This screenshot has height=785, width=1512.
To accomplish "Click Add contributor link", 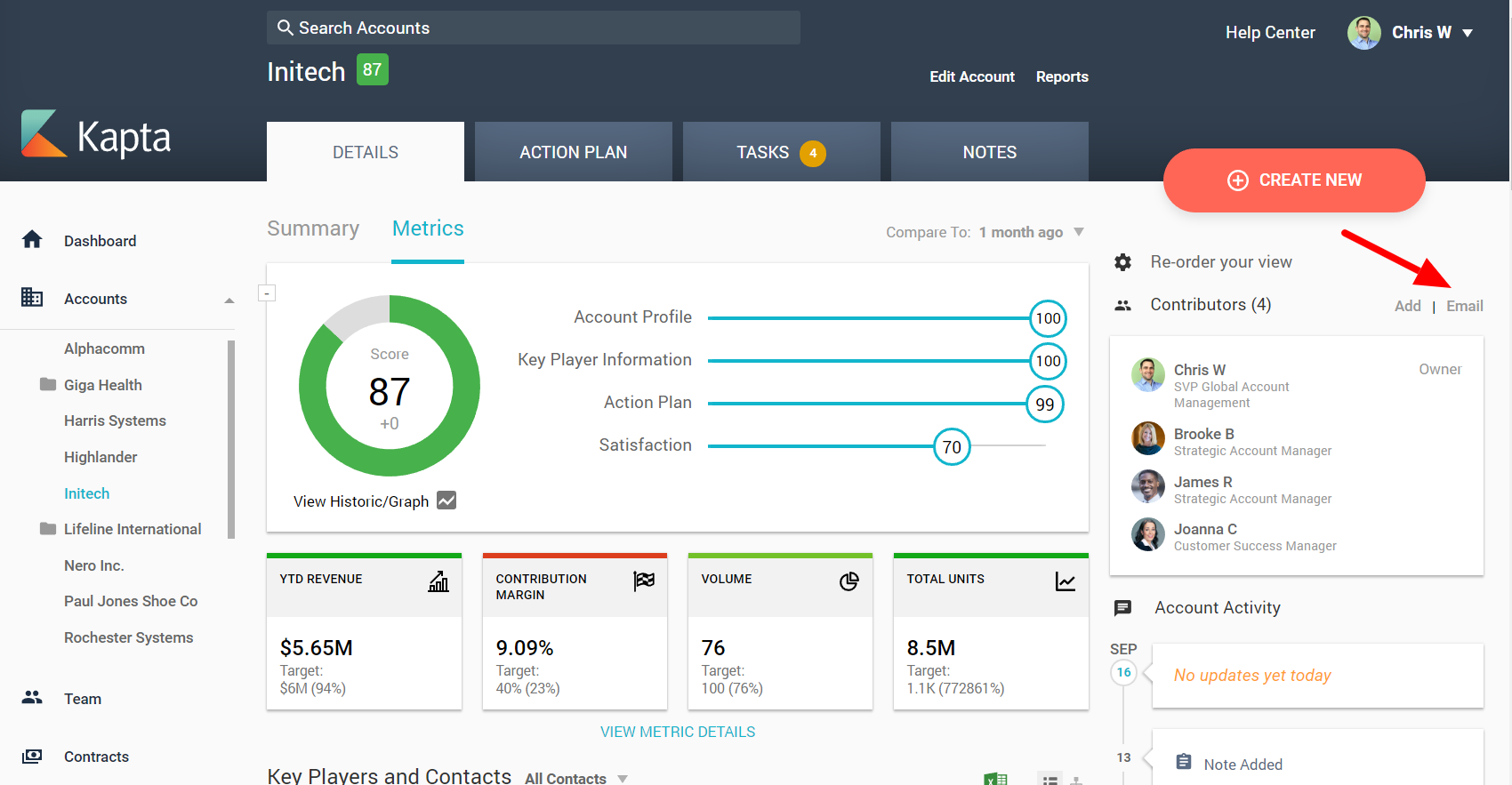I will pyautogui.click(x=1407, y=306).
